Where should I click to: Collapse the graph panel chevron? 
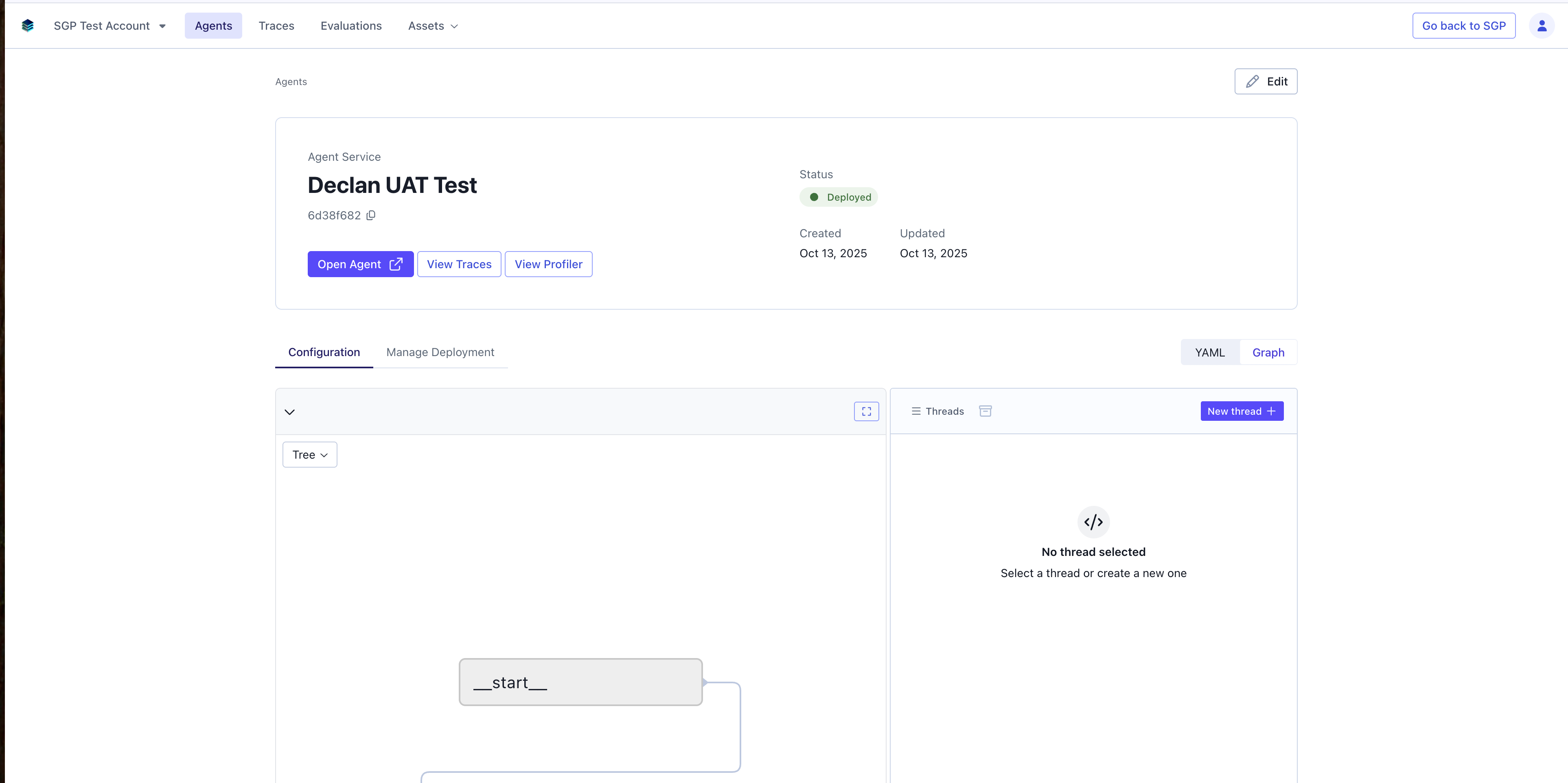[290, 412]
